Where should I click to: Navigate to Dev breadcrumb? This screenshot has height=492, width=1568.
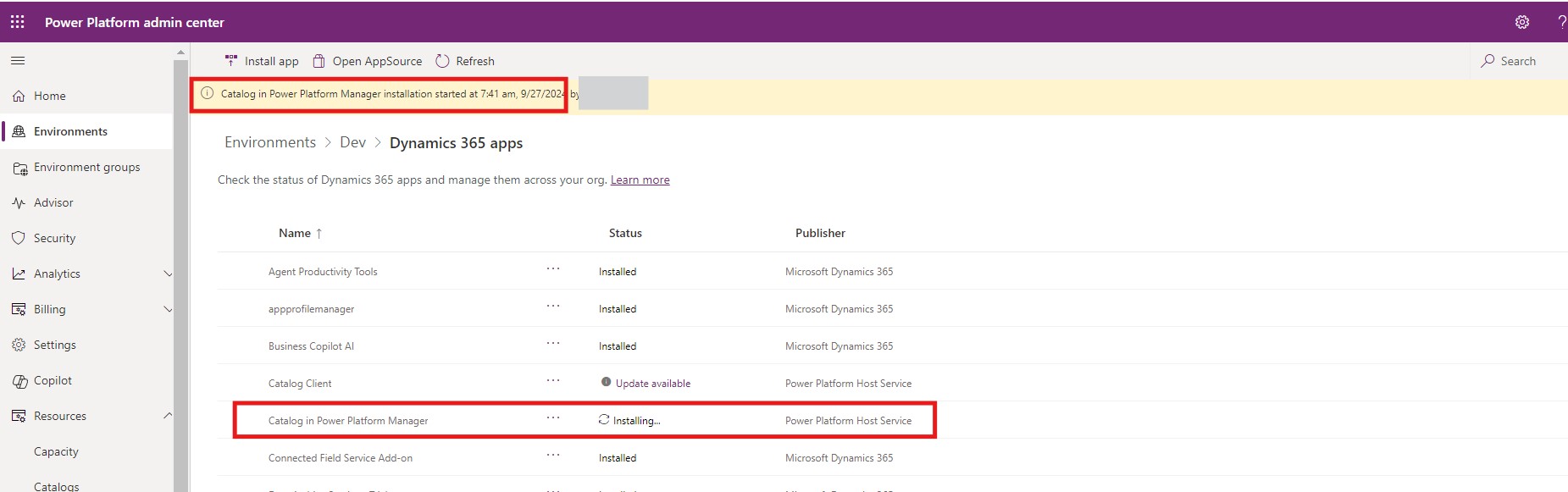click(x=352, y=143)
